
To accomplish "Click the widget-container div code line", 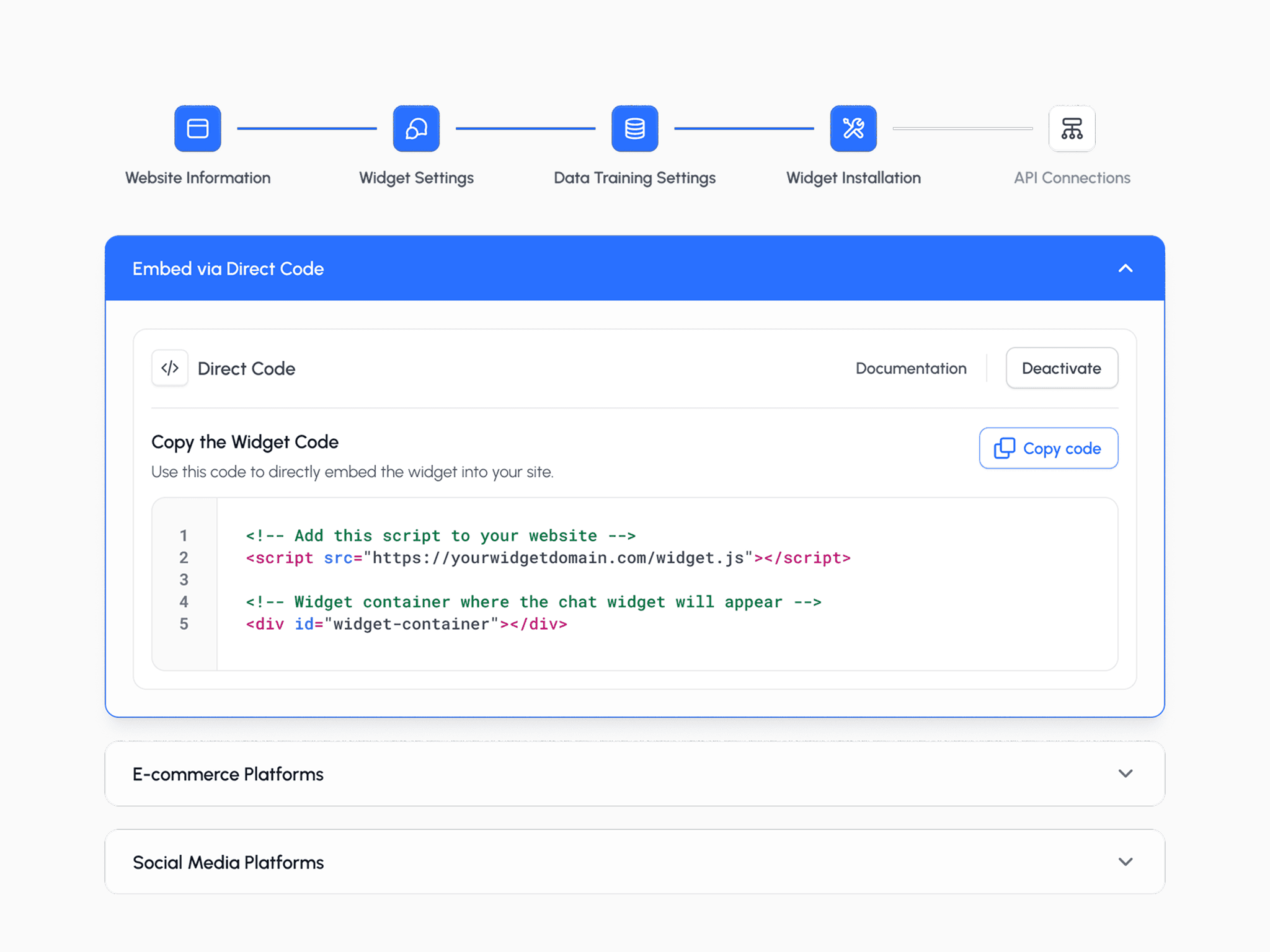I will (406, 624).
